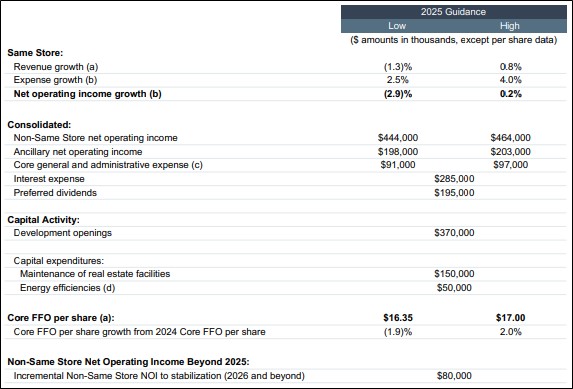This screenshot has width=573, height=389.
Task: Click the (1.9)% FFO growth value
Action: pyautogui.click(x=398, y=332)
